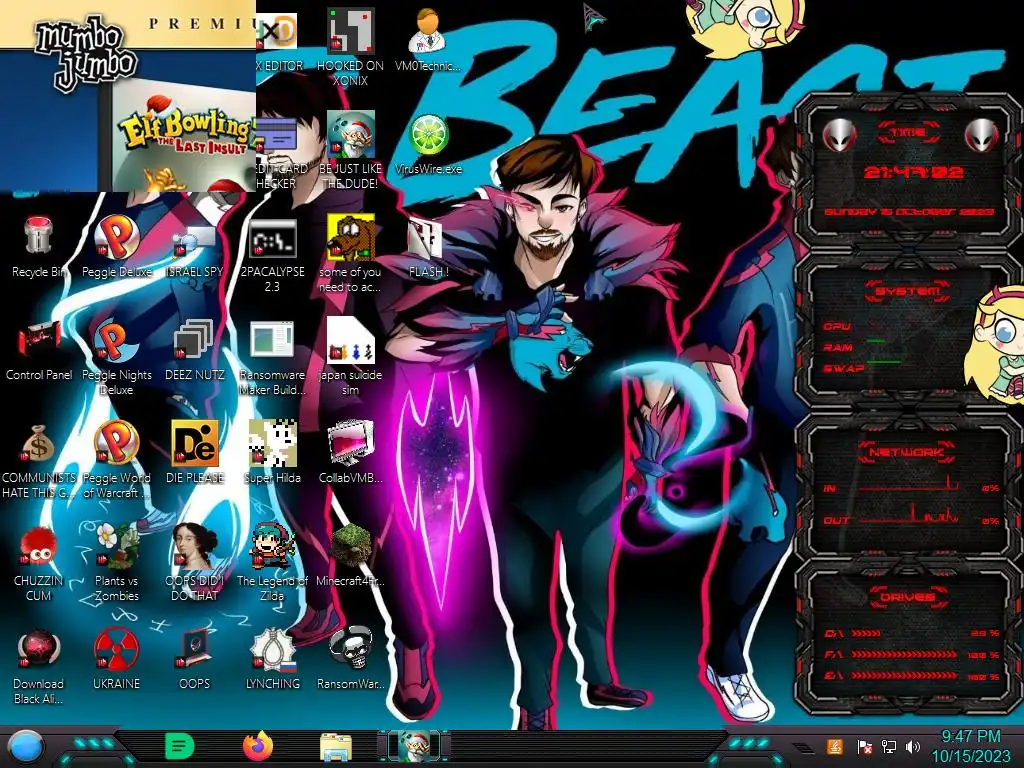Click the SYSTEM widget header
The height and width of the screenshot is (768, 1024).
click(x=908, y=290)
